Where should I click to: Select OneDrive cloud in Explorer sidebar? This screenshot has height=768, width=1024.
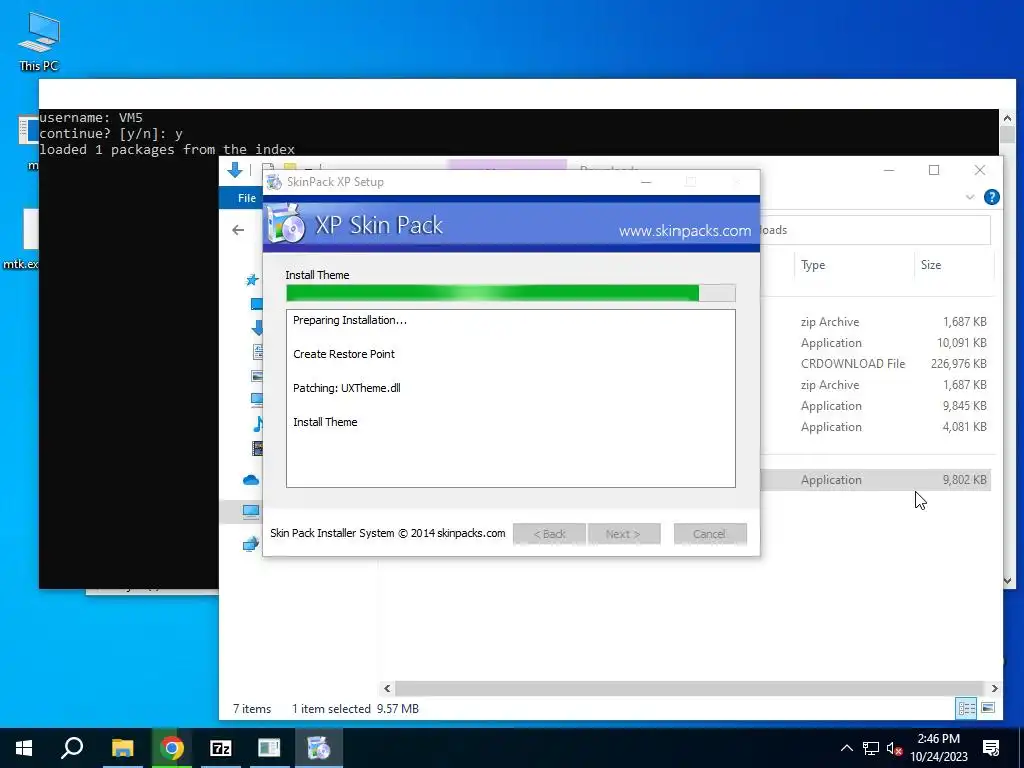(251, 480)
